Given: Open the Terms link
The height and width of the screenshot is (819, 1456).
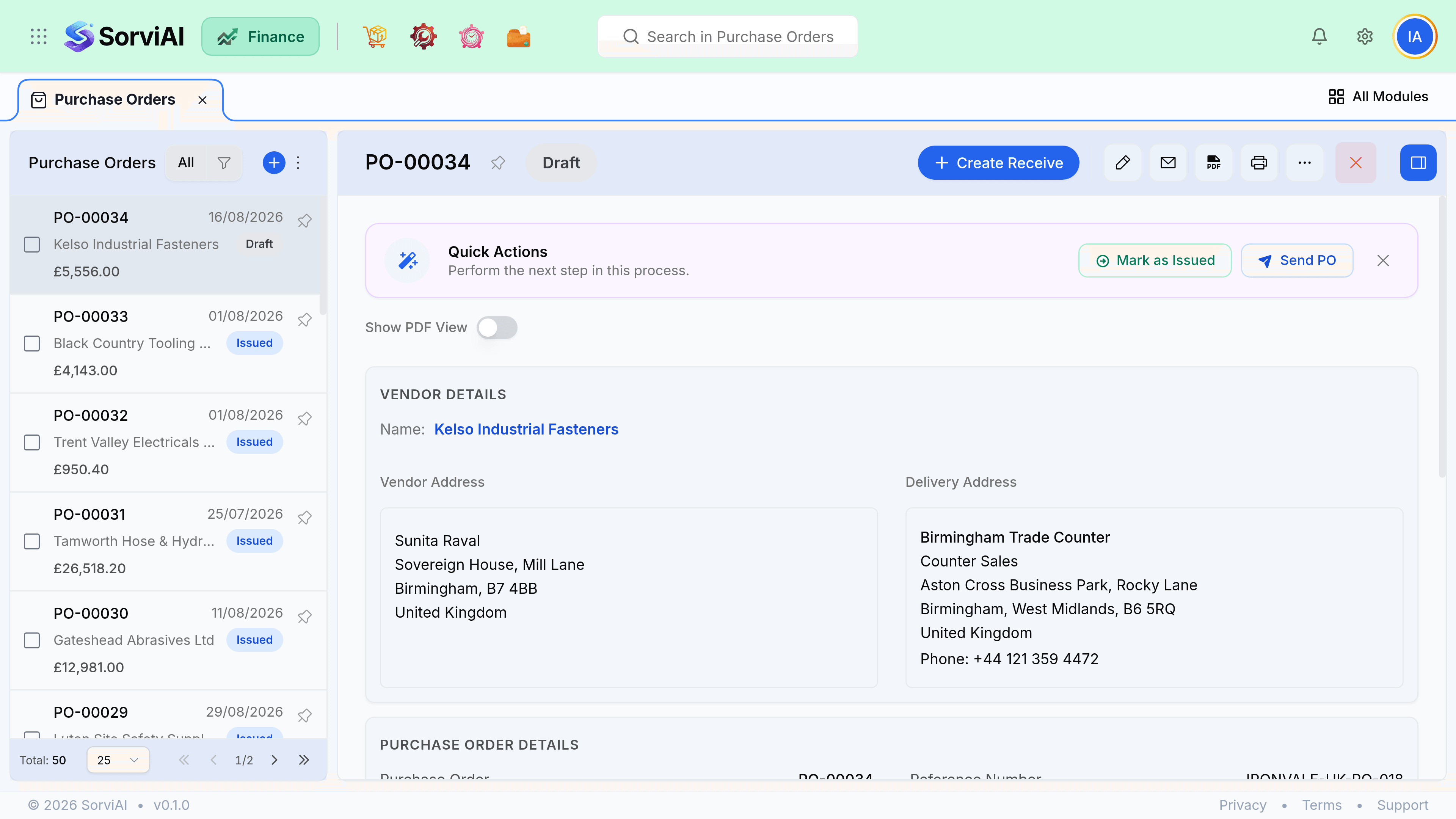Looking at the screenshot, I should (x=1321, y=805).
